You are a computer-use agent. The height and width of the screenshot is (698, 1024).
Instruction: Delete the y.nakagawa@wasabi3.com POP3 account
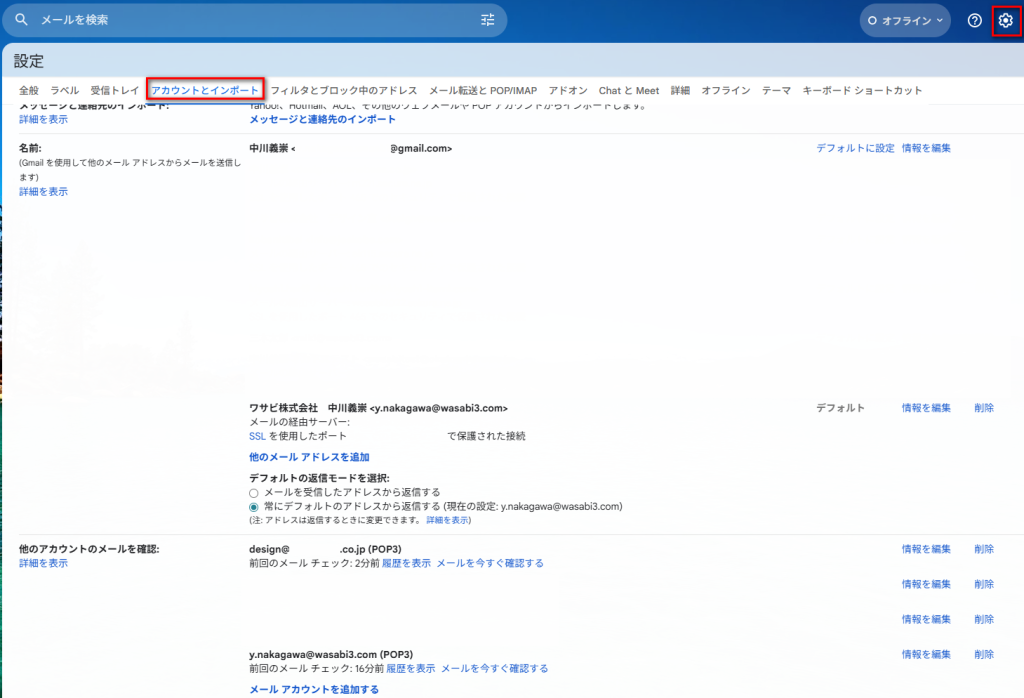[983, 654]
